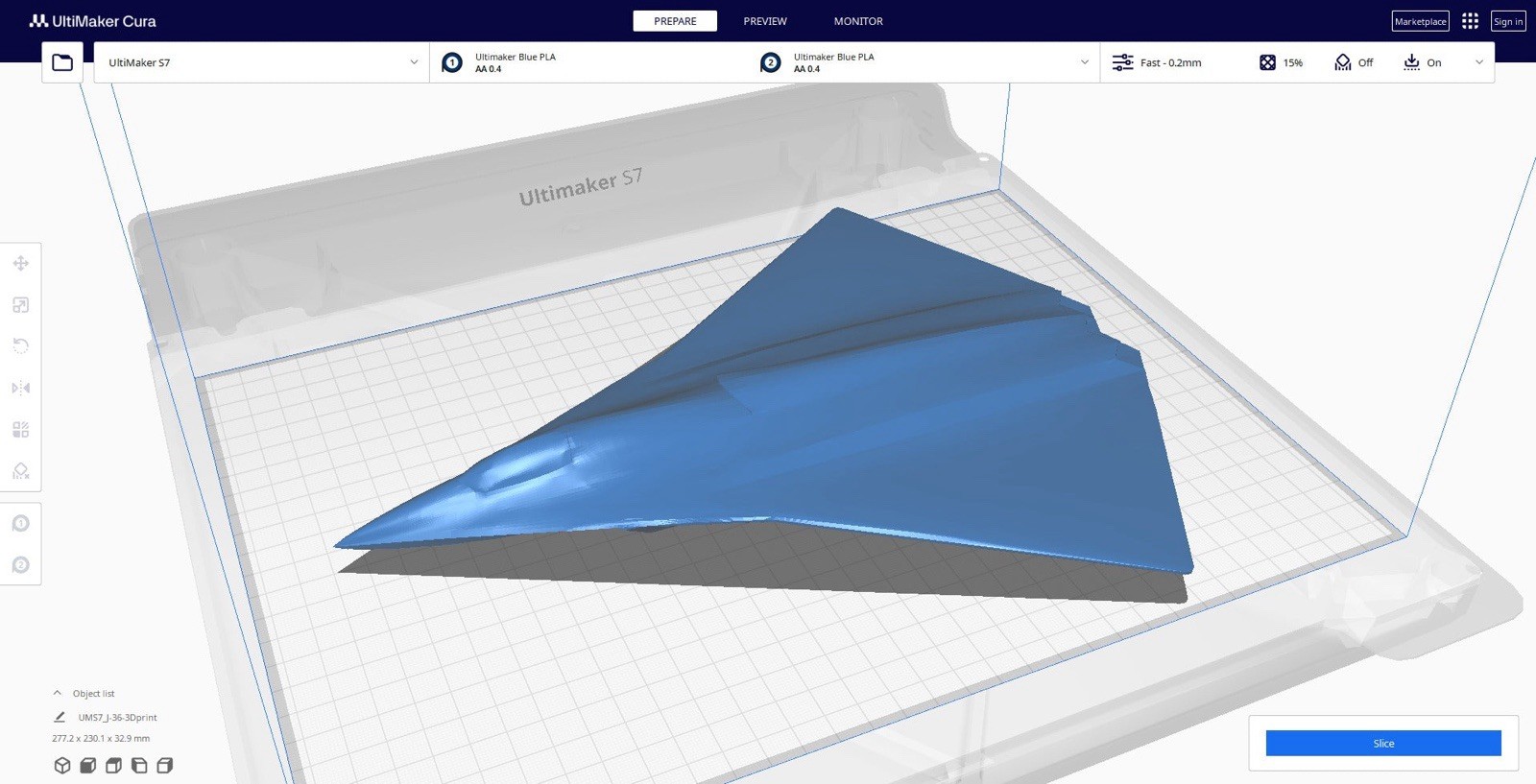This screenshot has width=1536, height=784.
Task: Click the Fast - 0.2mm profile label
Action: tap(1171, 62)
